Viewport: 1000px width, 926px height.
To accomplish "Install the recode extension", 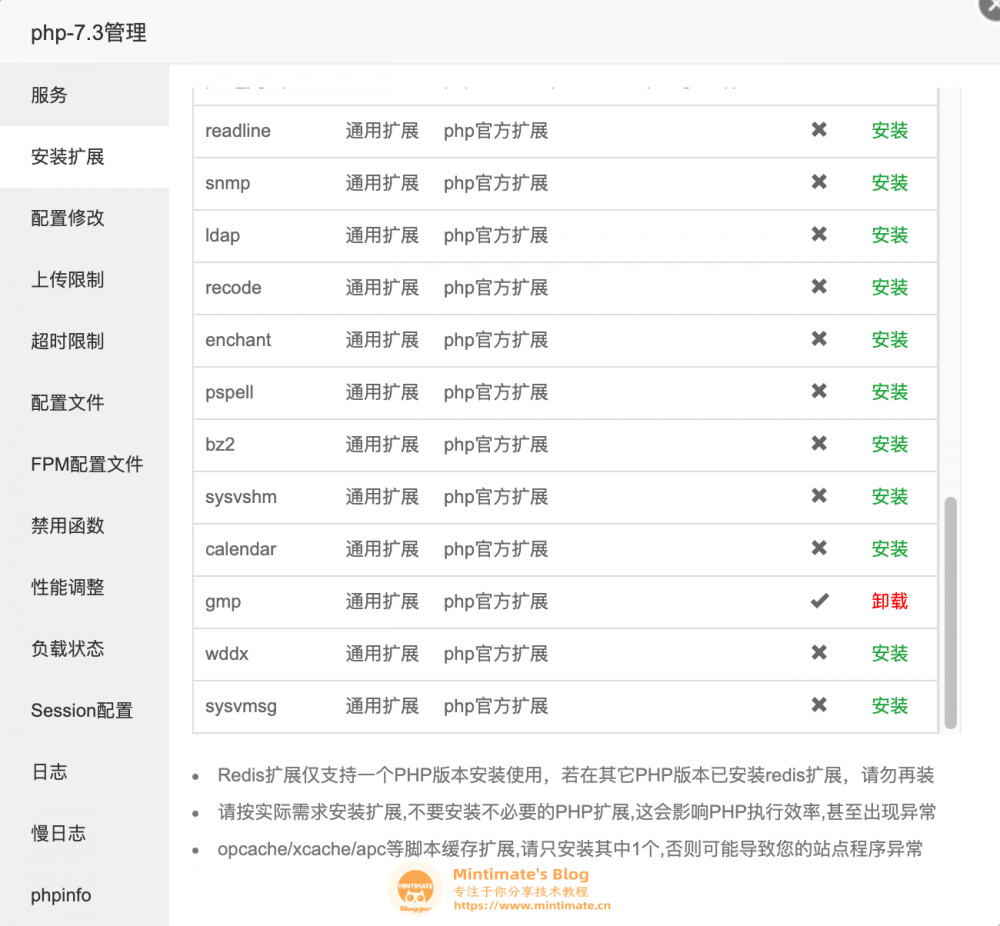I will pyautogui.click(x=889, y=287).
